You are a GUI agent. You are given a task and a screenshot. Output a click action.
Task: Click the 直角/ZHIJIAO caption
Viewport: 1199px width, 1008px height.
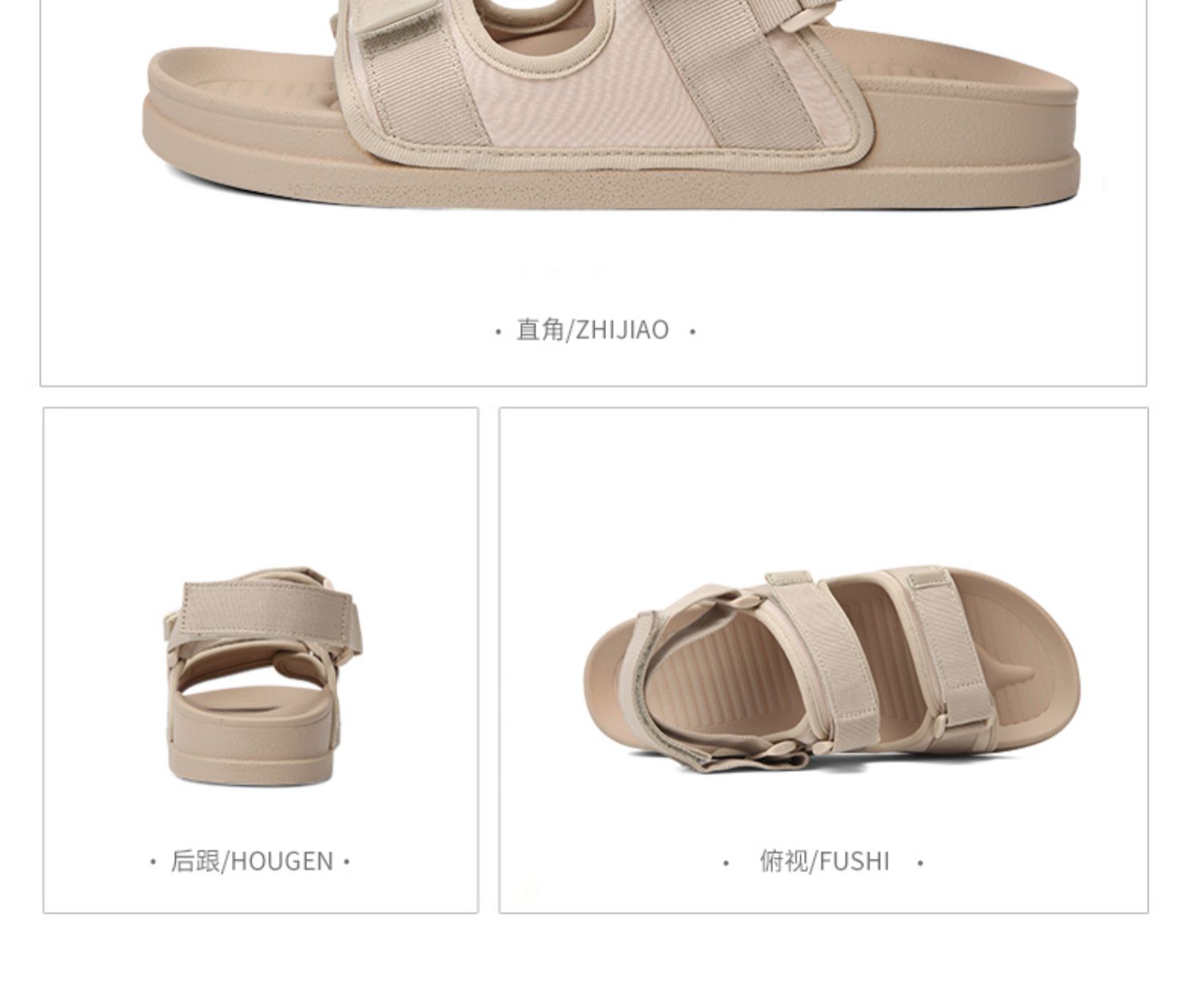[592, 329]
